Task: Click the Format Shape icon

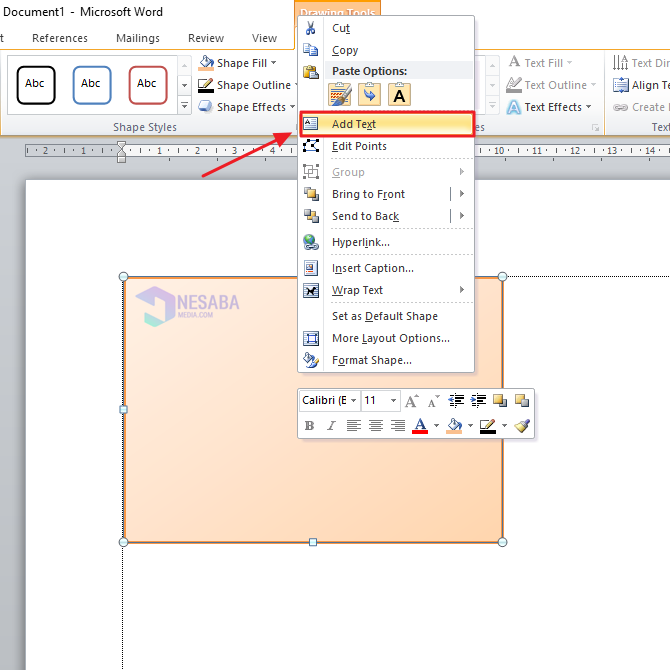Action: (311, 360)
